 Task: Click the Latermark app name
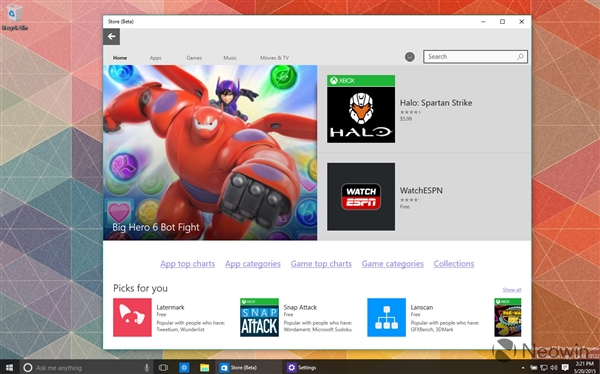[170, 307]
